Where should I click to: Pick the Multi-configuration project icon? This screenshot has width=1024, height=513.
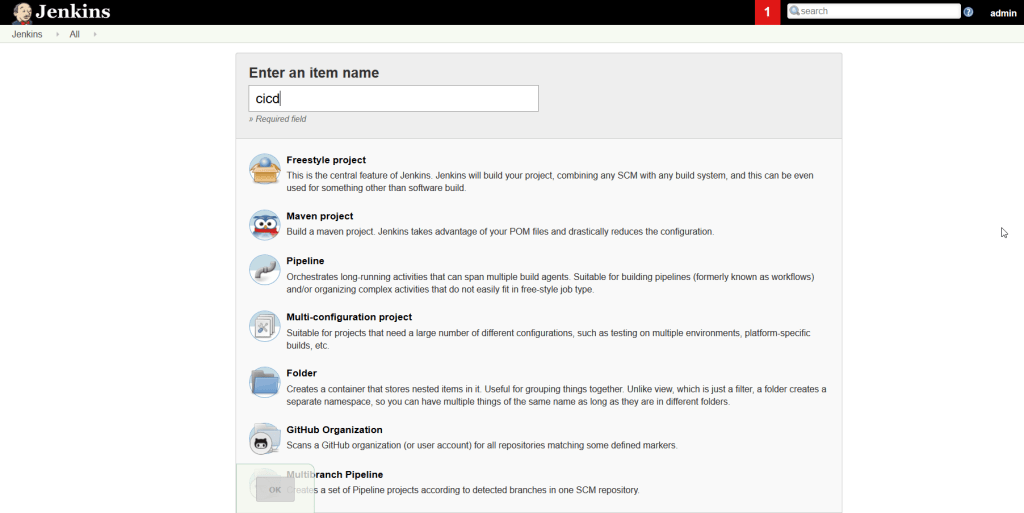tap(264, 326)
